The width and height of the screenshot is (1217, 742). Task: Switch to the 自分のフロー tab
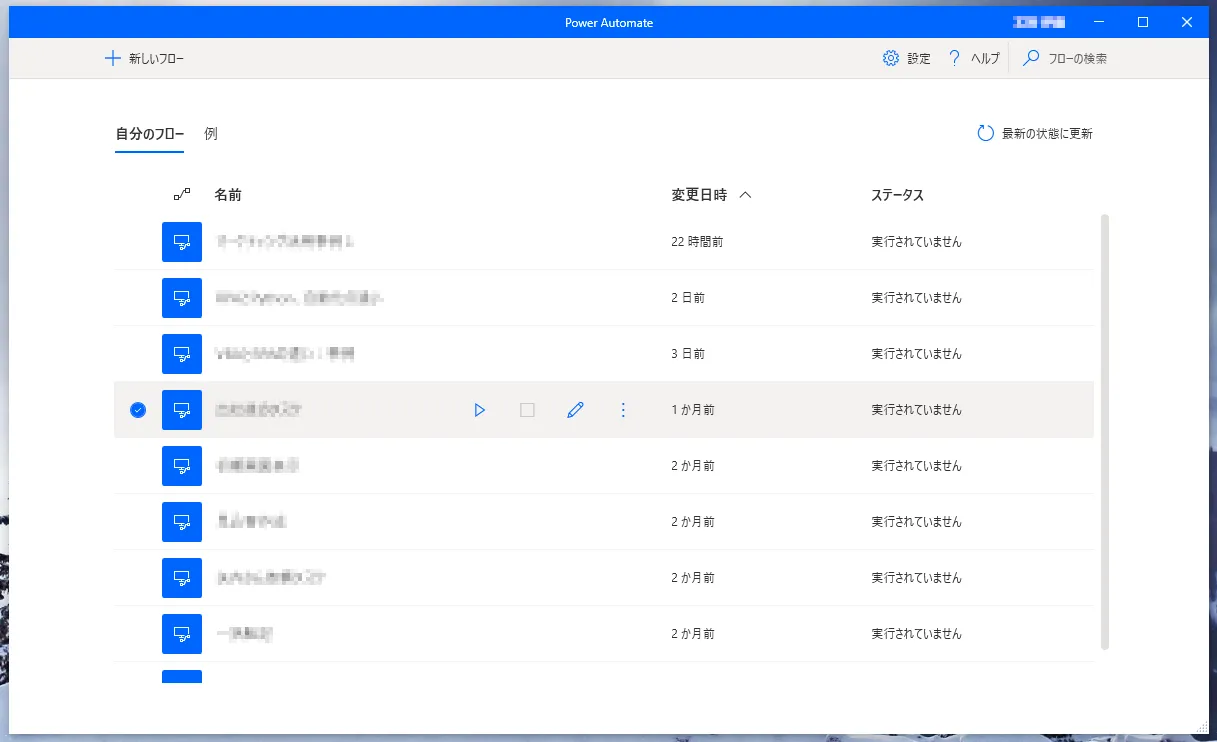[x=149, y=134]
